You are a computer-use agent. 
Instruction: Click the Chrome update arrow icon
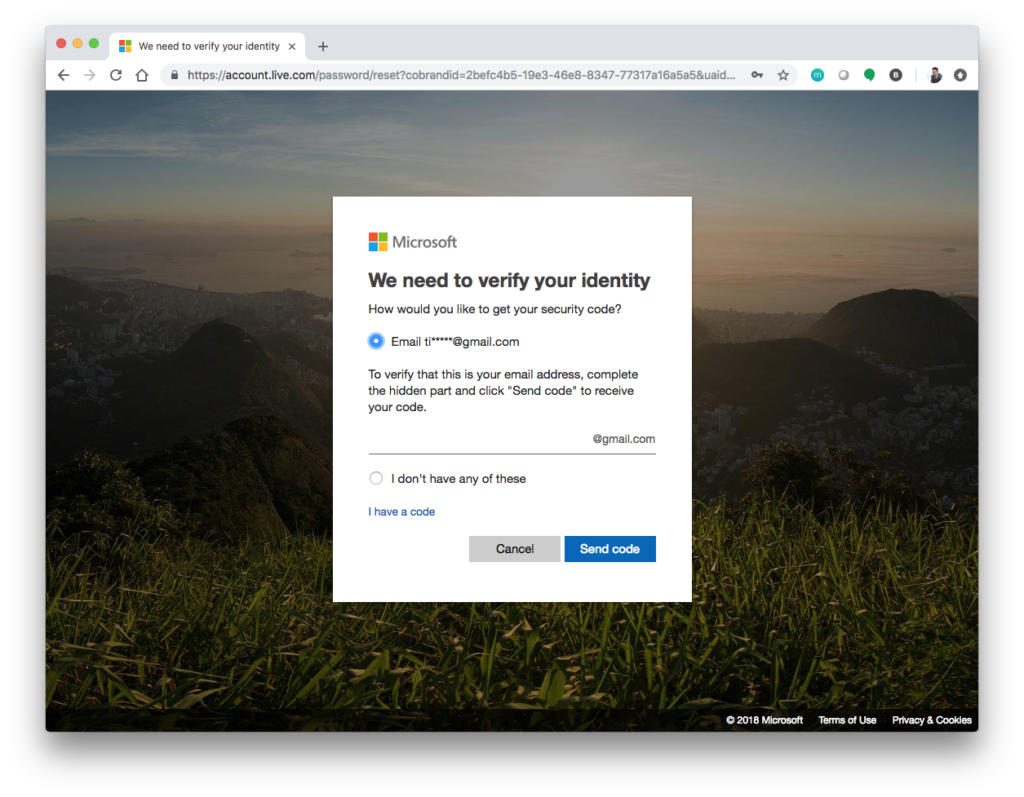point(960,75)
